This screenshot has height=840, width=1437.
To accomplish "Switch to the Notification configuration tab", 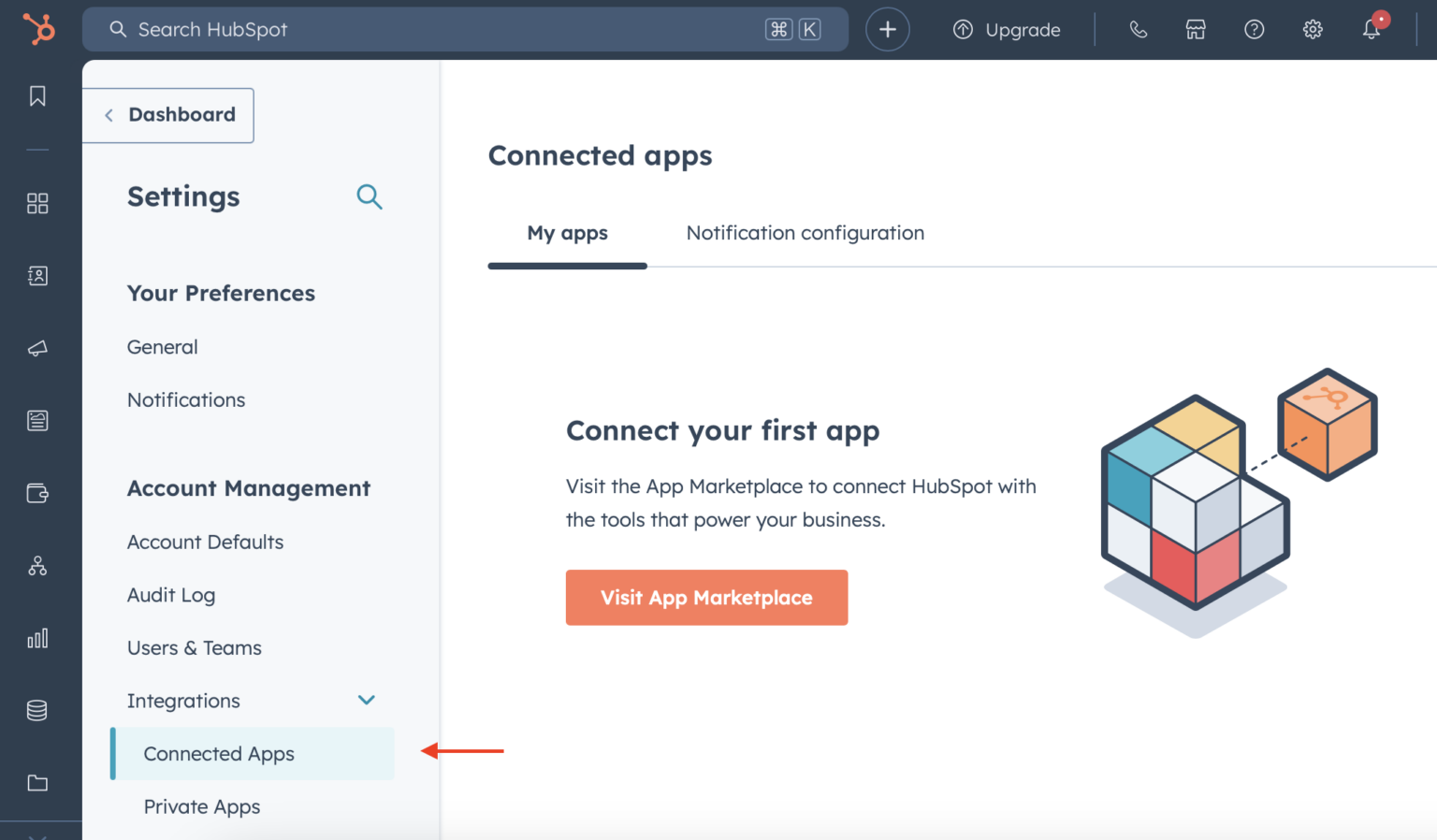I will pyautogui.click(x=805, y=233).
